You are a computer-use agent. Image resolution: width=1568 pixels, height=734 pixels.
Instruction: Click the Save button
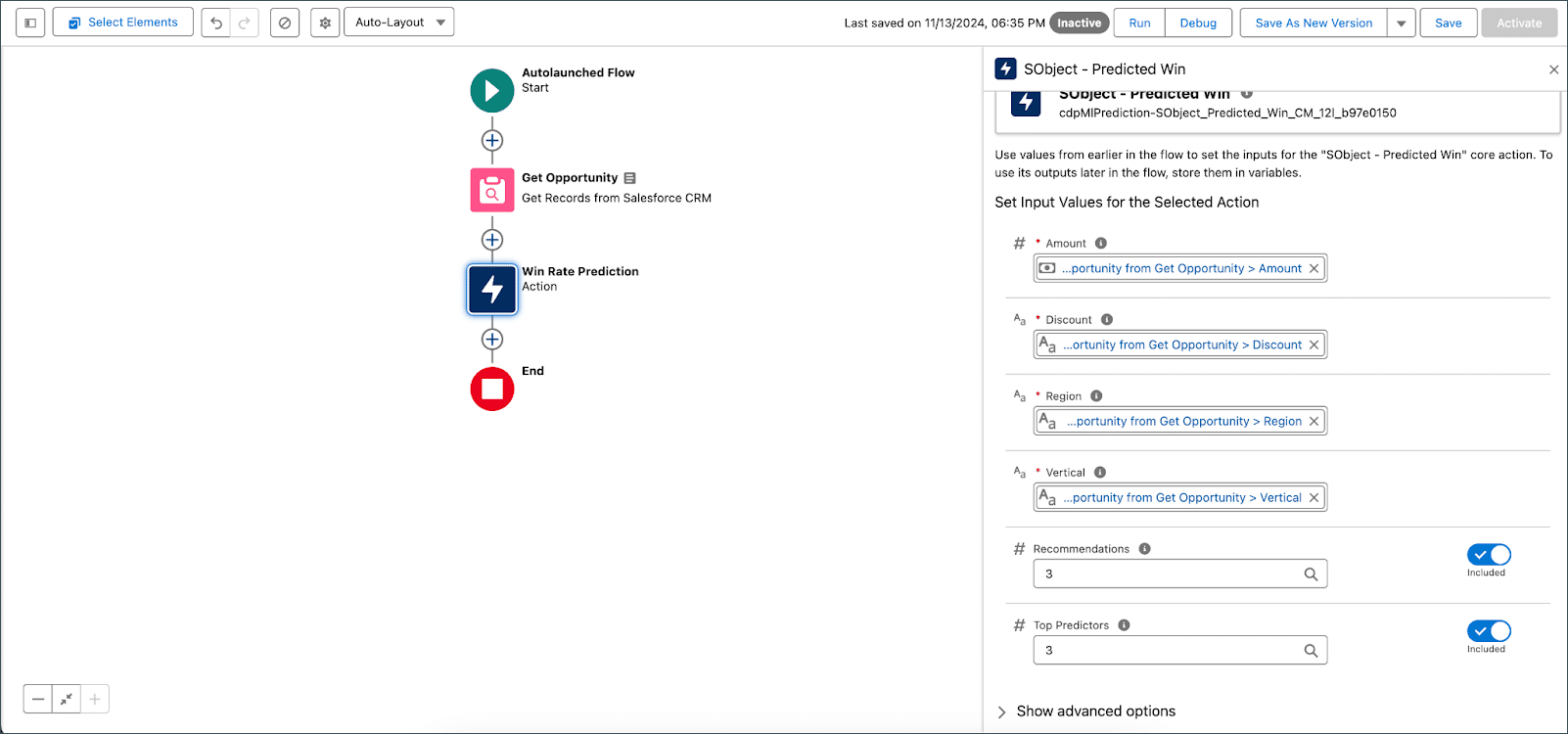coord(1449,23)
